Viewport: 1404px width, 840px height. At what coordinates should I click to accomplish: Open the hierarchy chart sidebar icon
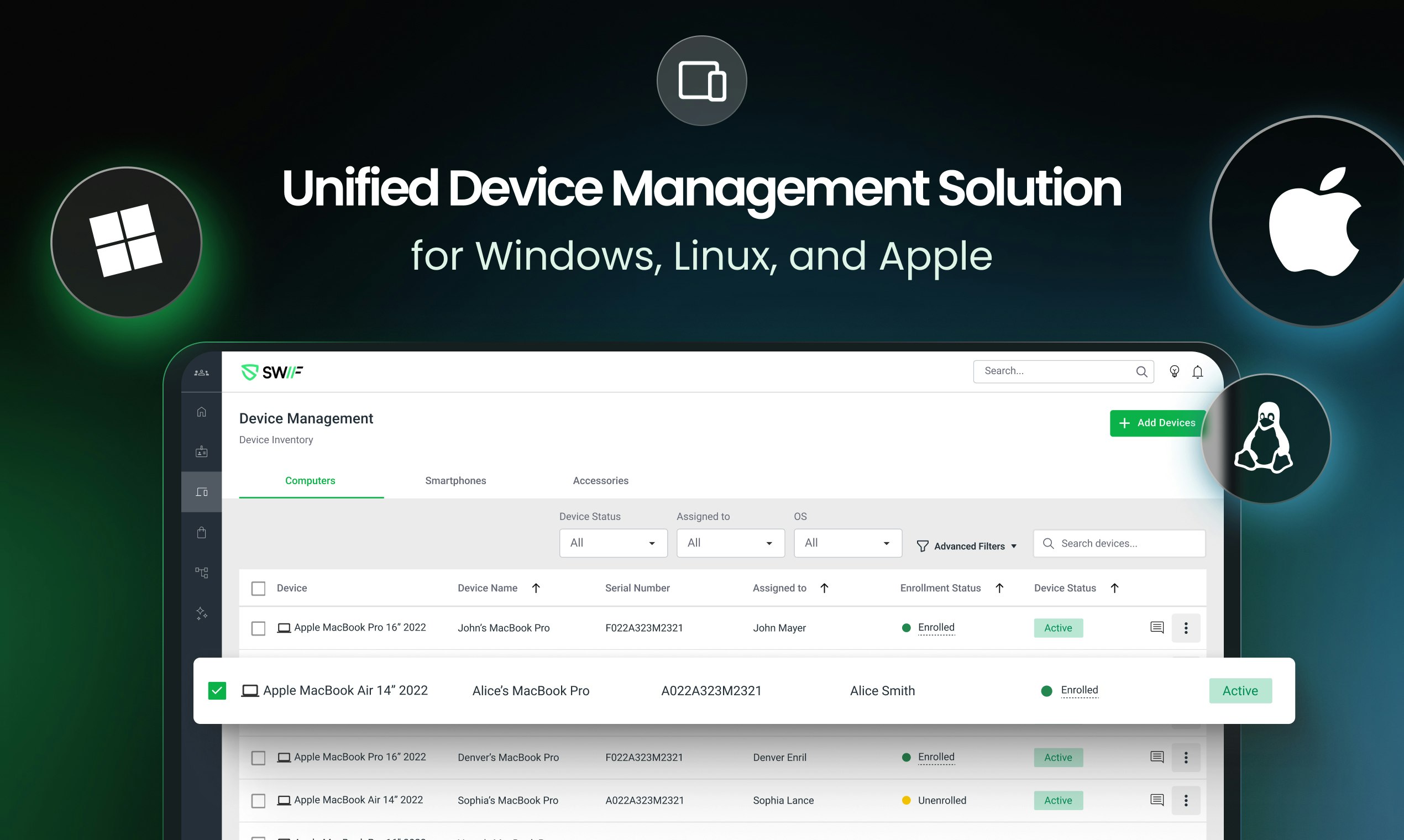click(202, 573)
